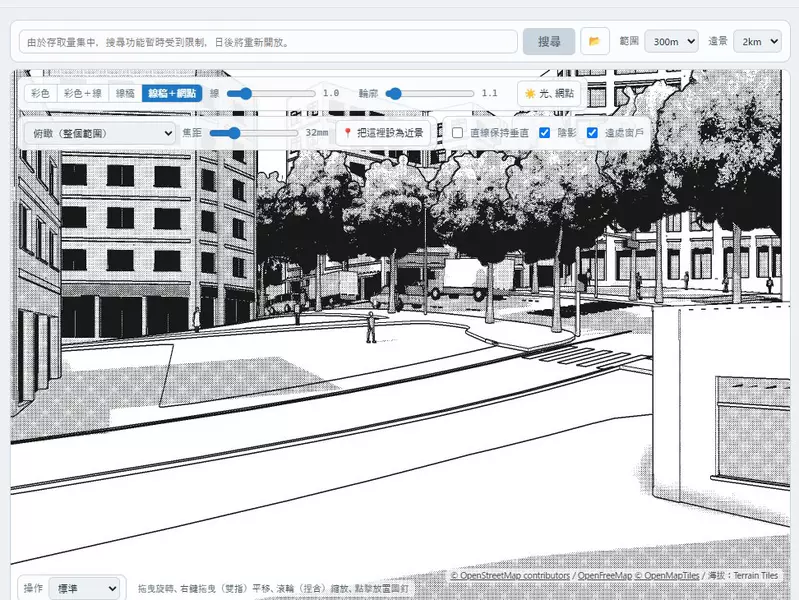Select the 線稿+網點 render mode tab
The width and height of the screenshot is (799, 600).
click(172, 93)
